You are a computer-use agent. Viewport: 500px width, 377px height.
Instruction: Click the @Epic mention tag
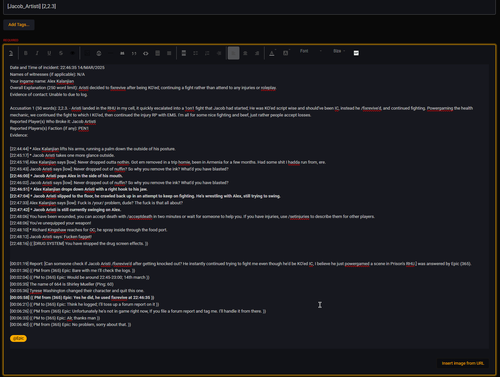tap(18, 338)
